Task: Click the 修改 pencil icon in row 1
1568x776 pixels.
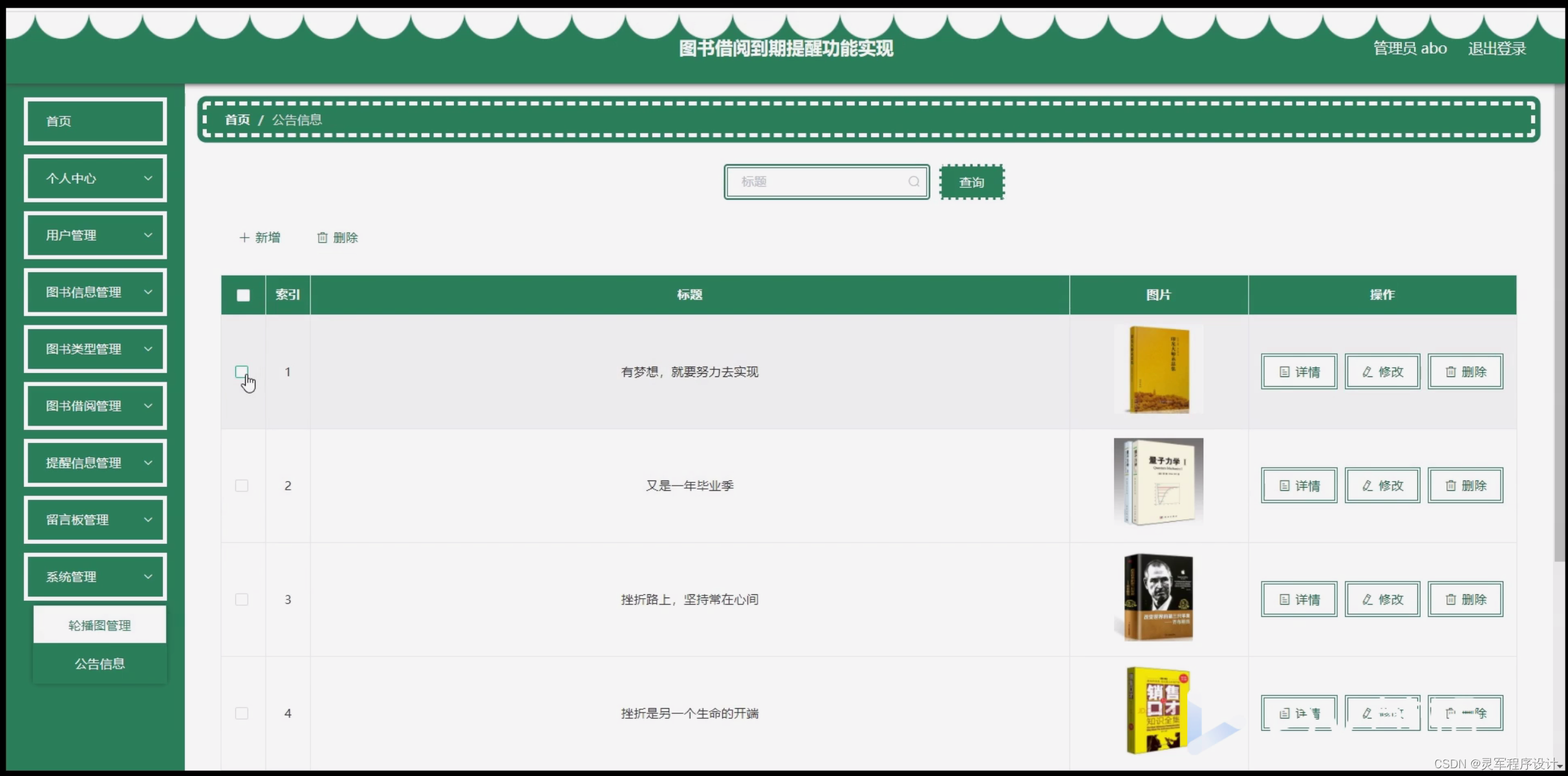Action: coord(1368,372)
